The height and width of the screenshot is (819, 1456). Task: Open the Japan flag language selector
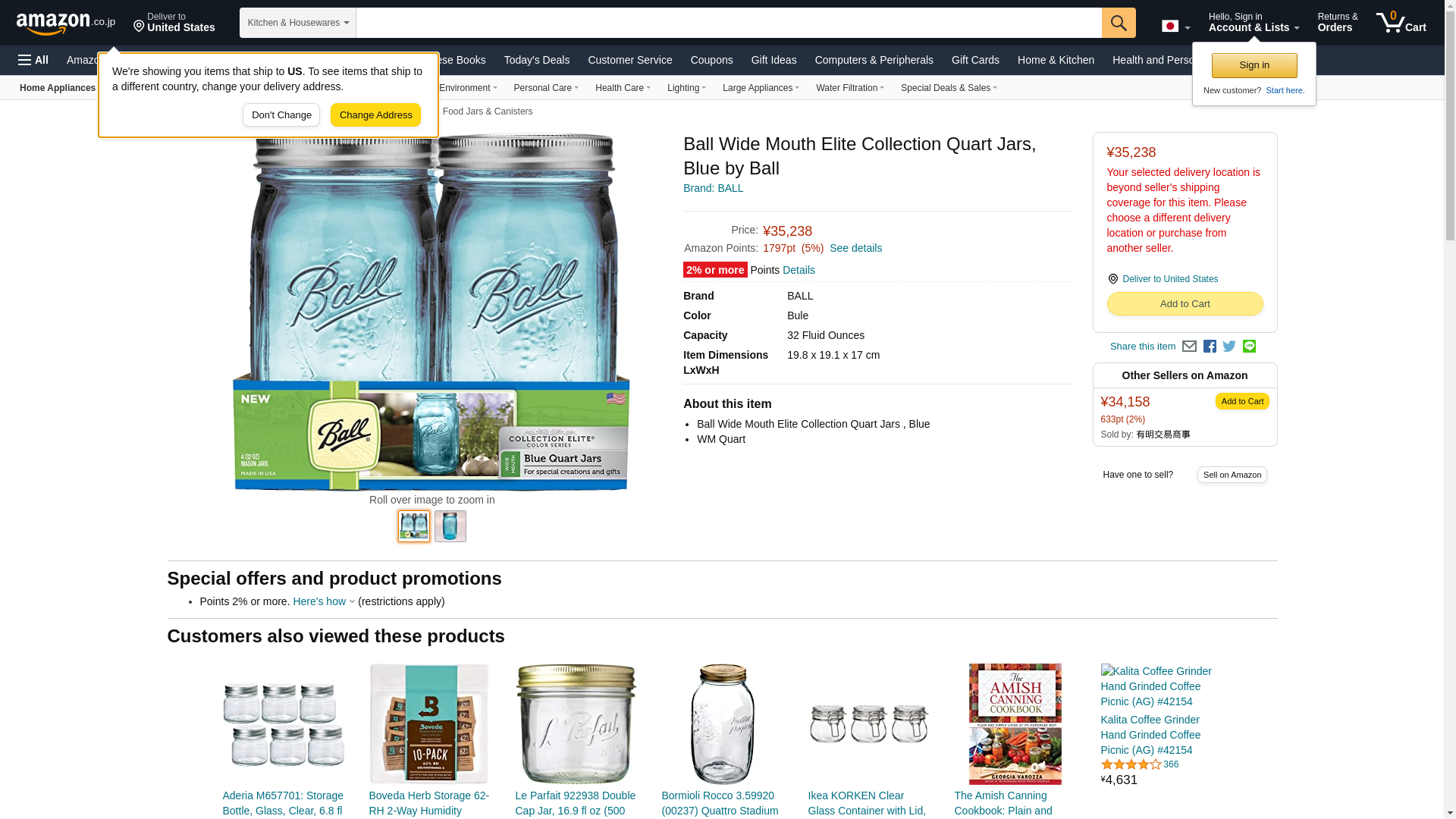click(x=1175, y=26)
